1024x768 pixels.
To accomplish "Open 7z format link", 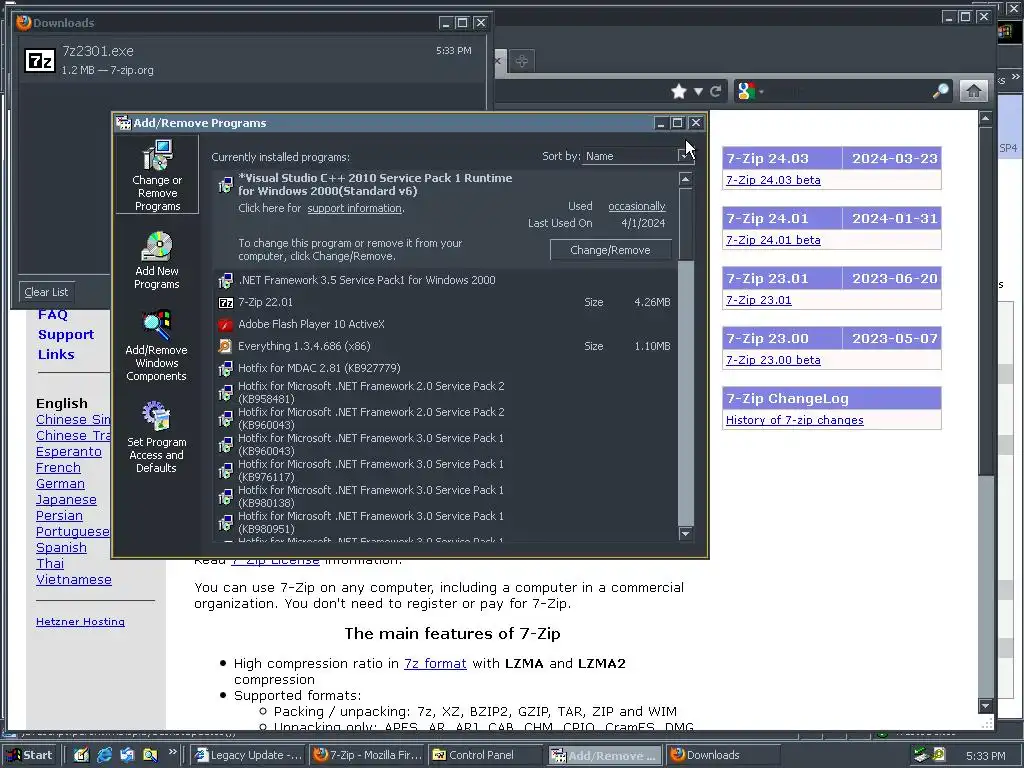I will [435, 664].
